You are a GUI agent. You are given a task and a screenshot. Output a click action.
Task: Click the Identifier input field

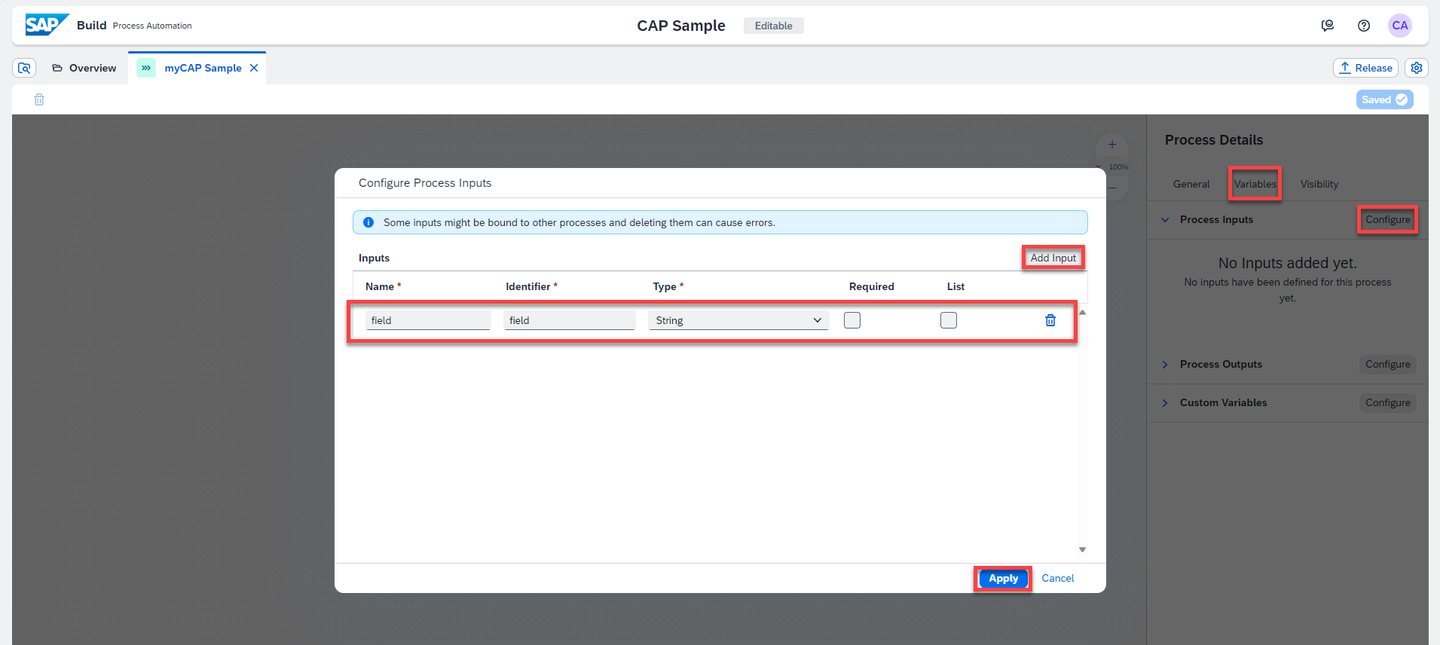pyautogui.click(x=570, y=320)
